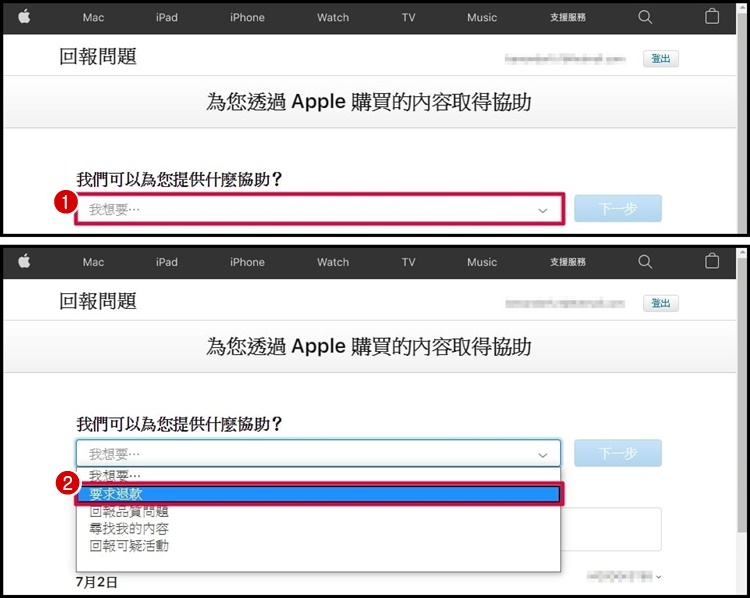The height and width of the screenshot is (598, 750).
Task: Click 下一步 button in top screenshot
Action: [618, 209]
